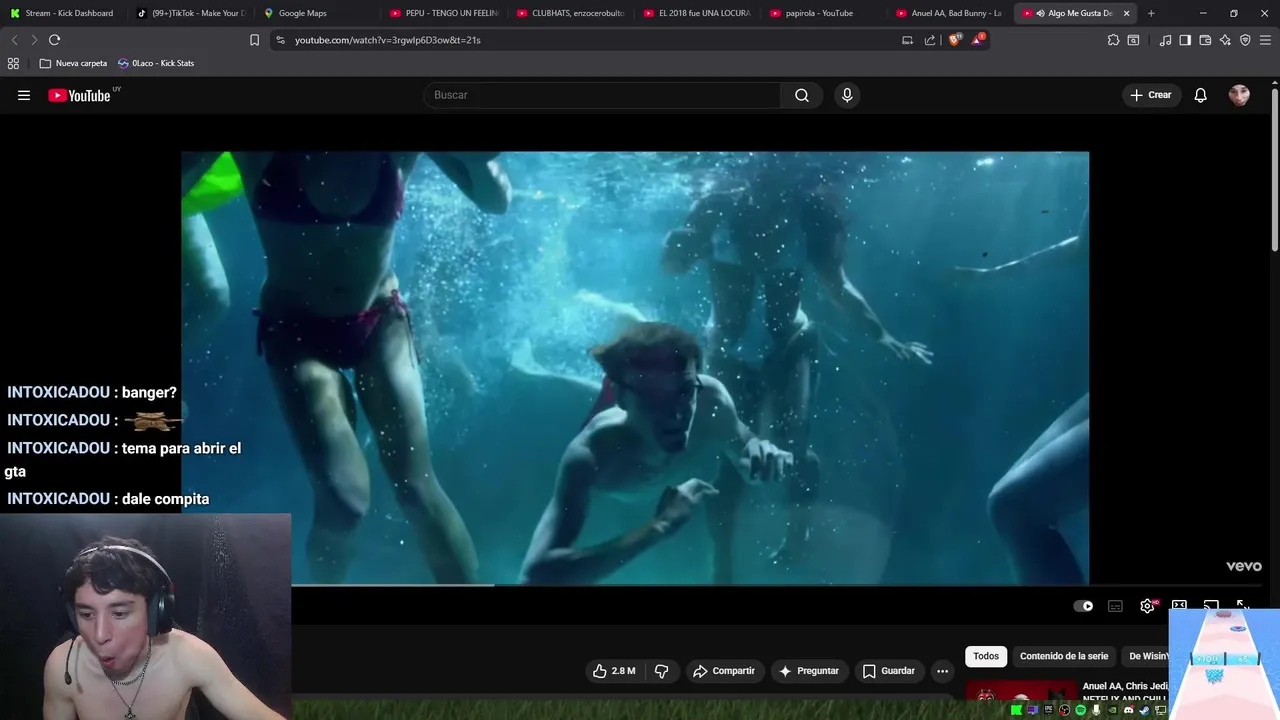Click the underwater video to pause
This screenshot has width=1280, height=720.
(x=635, y=368)
